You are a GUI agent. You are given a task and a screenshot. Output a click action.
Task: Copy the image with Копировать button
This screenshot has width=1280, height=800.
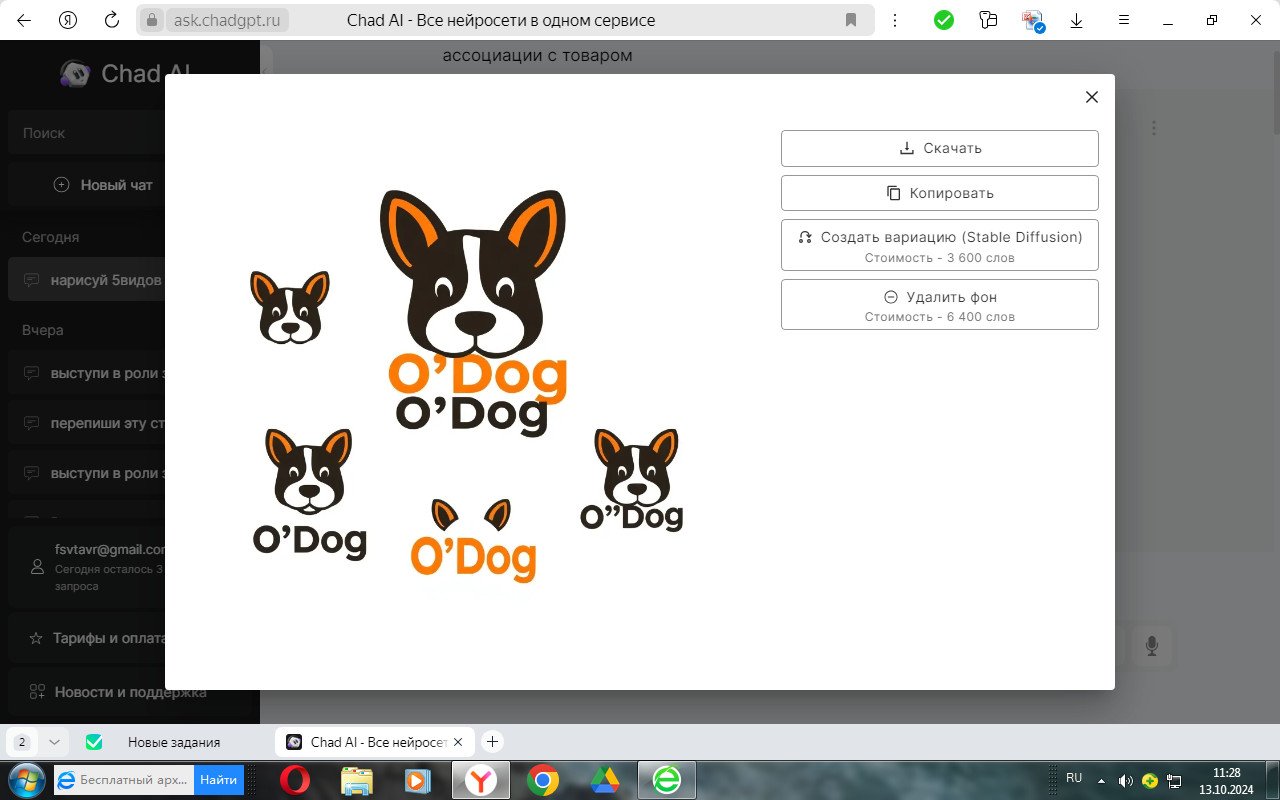pyautogui.click(x=939, y=193)
